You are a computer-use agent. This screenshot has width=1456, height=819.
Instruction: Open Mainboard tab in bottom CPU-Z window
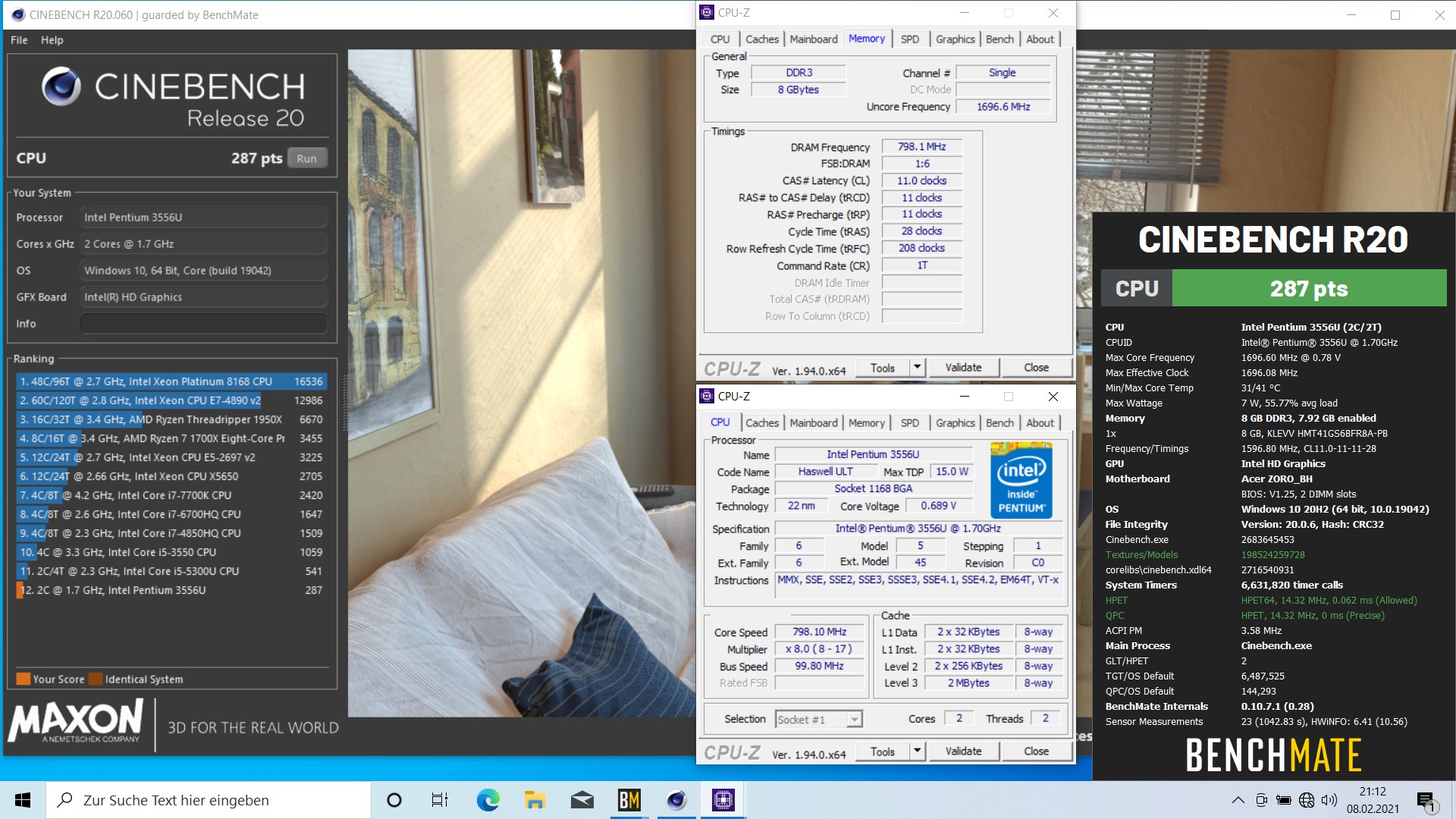pyautogui.click(x=813, y=423)
